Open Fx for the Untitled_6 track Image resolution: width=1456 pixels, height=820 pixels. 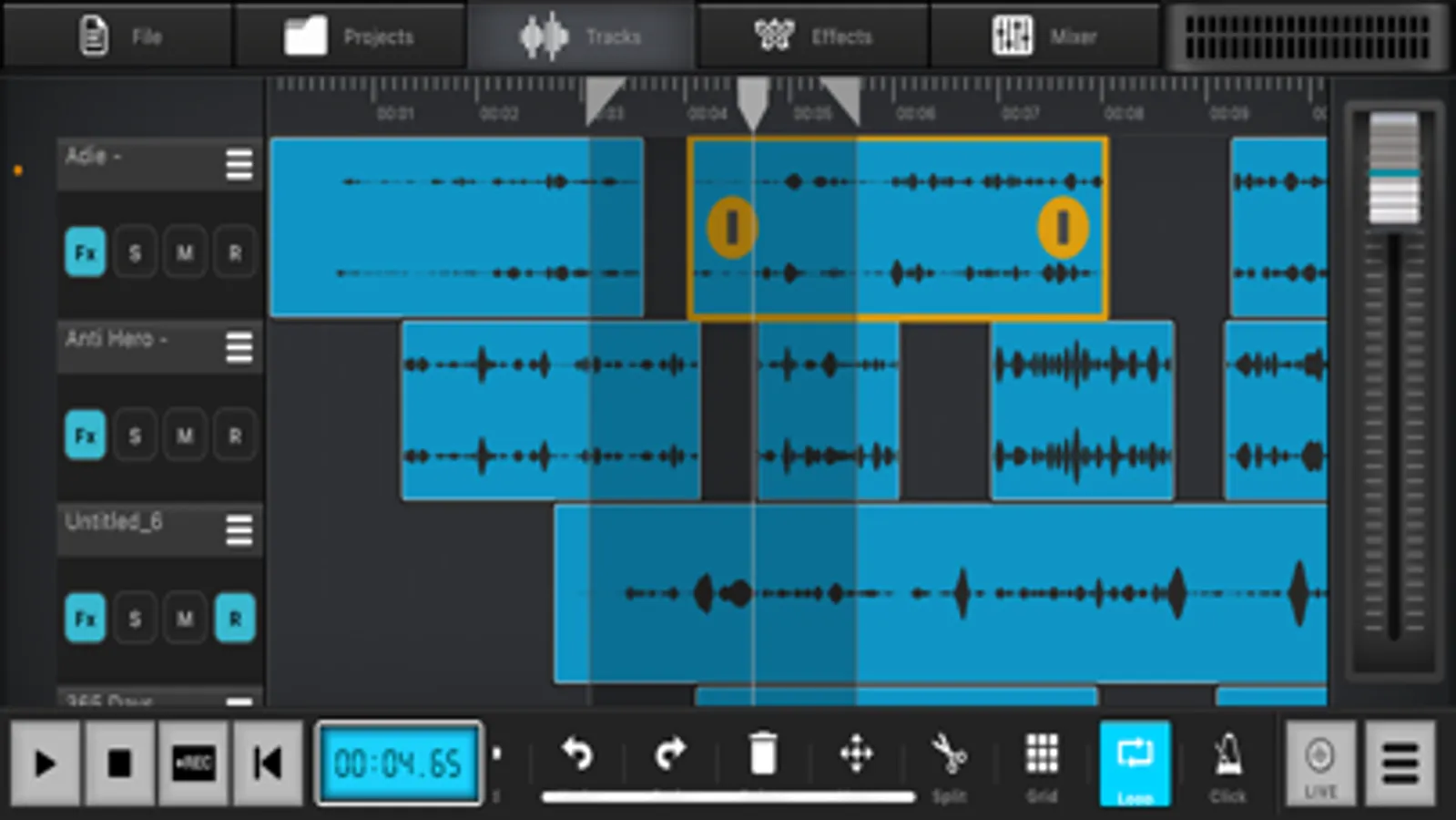[x=85, y=619]
